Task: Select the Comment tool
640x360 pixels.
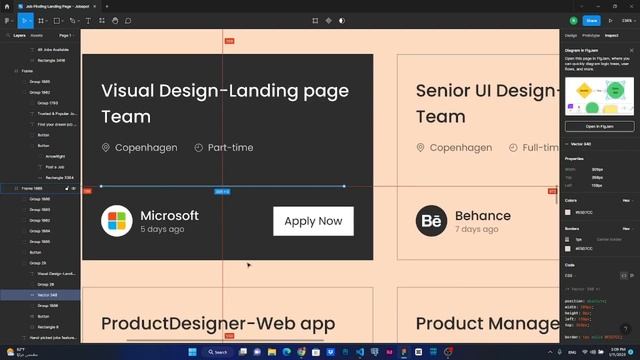Action: tap(128, 20)
